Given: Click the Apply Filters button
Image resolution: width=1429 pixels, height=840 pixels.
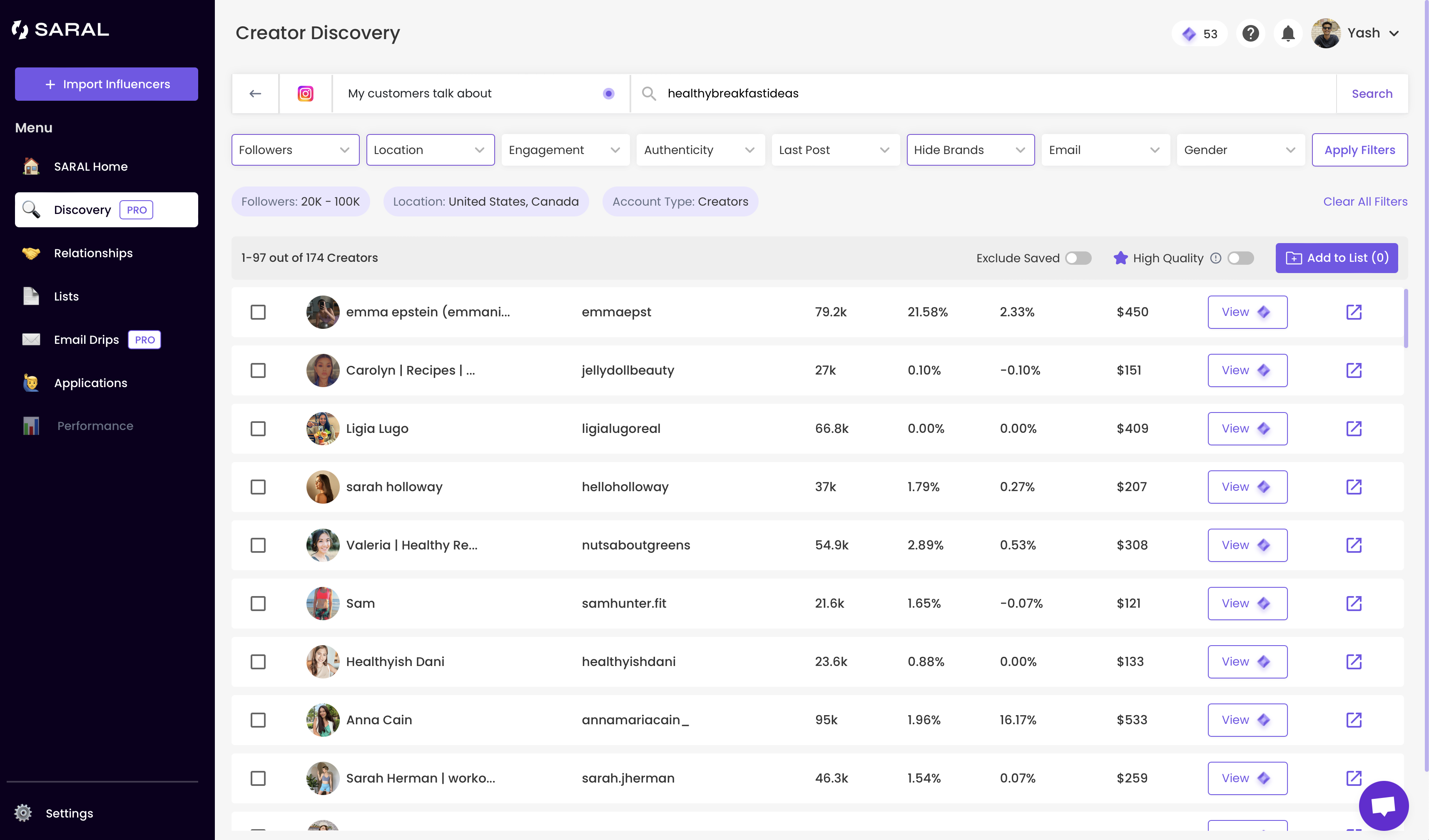Looking at the screenshot, I should (x=1359, y=150).
